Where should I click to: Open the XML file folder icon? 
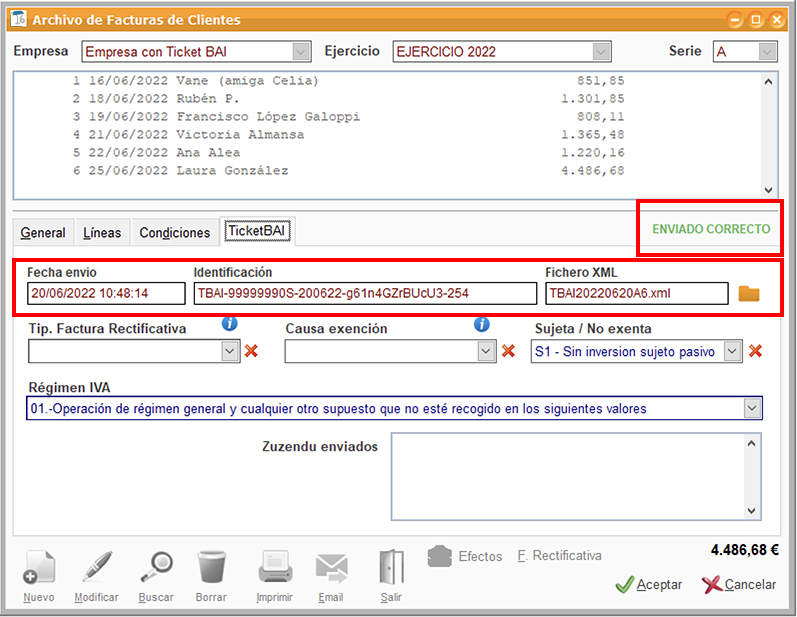click(x=749, y=294)
